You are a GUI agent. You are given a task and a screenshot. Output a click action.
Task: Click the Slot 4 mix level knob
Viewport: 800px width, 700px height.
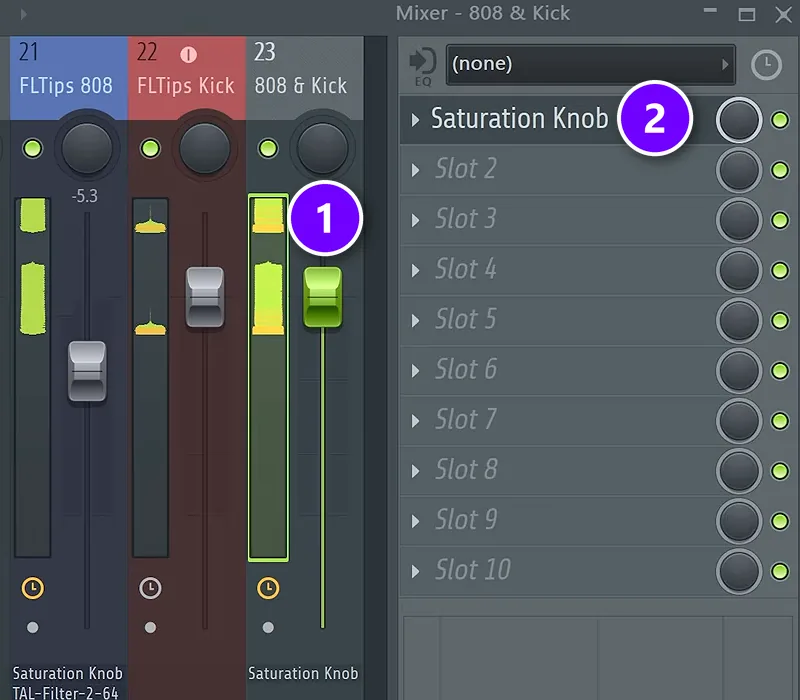[739, 270]
